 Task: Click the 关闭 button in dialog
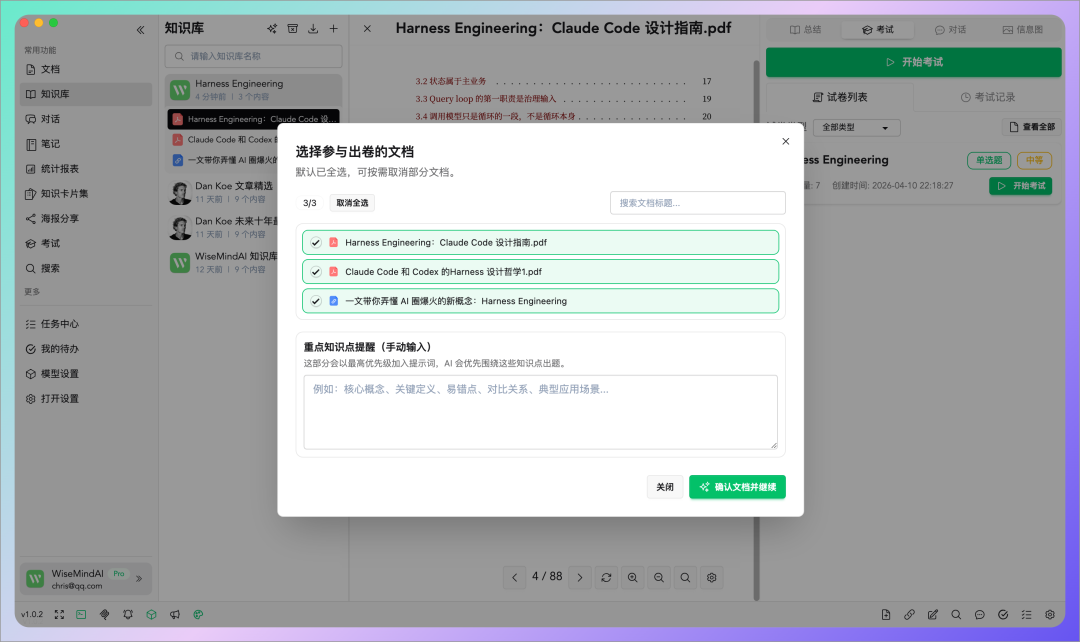coord(665,487)
